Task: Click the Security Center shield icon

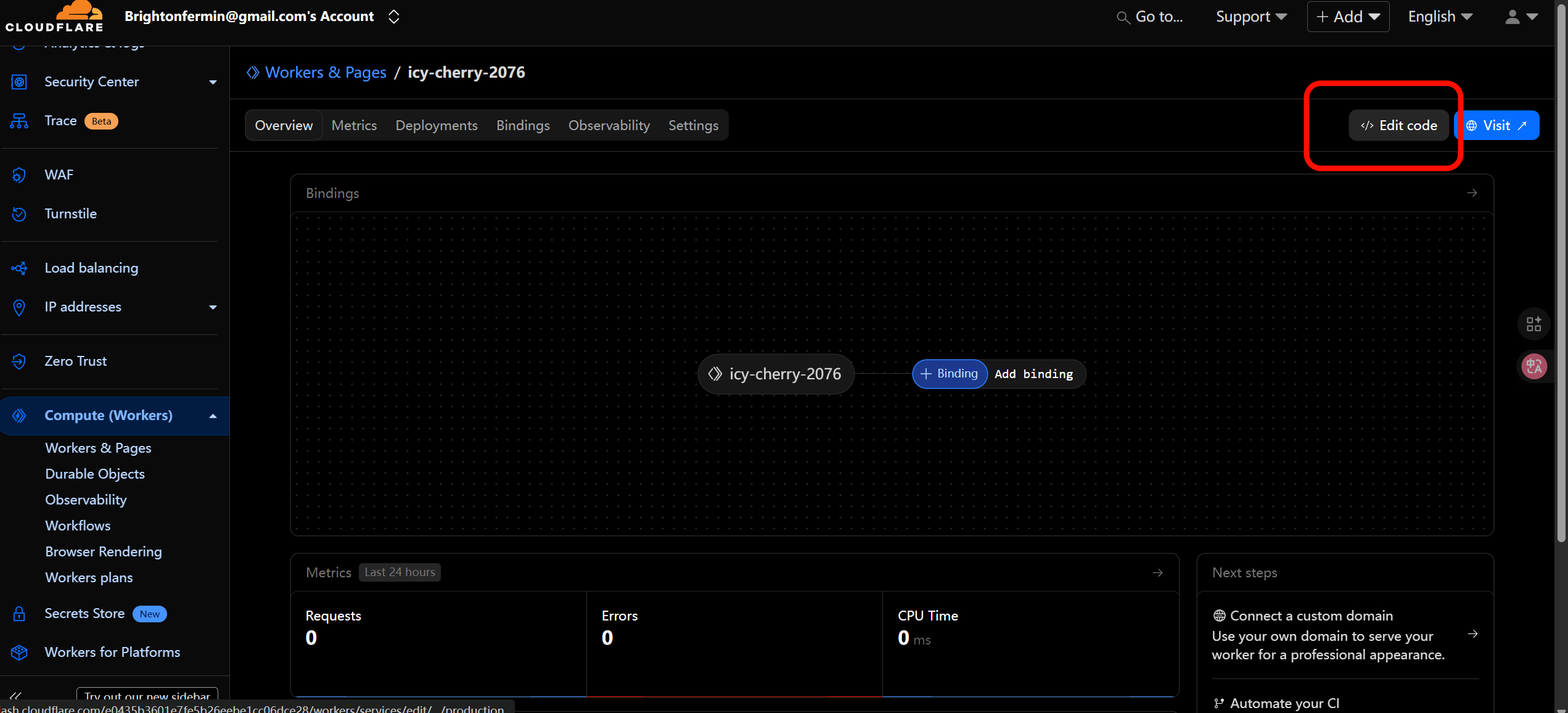Action: [x=19, y=81]
